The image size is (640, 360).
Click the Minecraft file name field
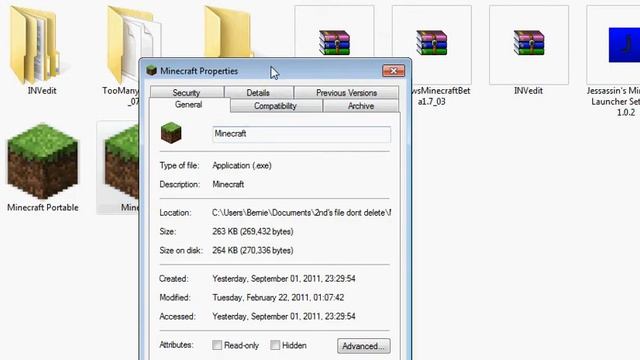click(301, 134)
